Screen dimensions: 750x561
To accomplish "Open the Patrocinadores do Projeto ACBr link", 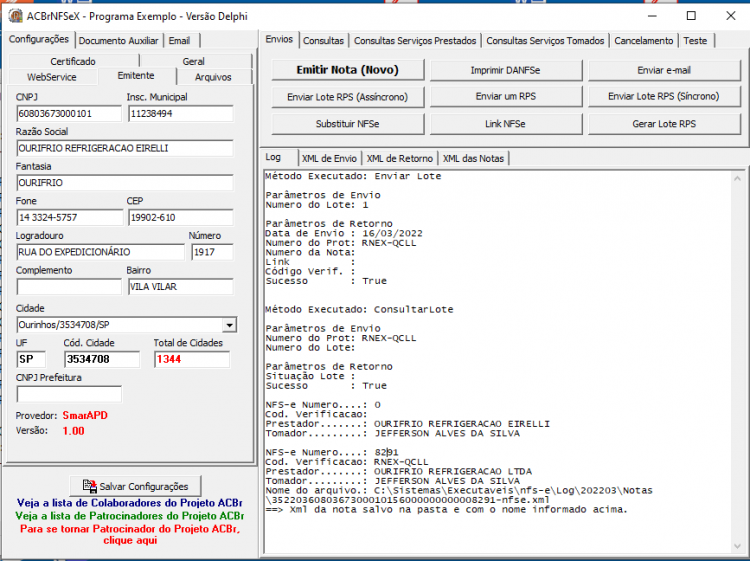I will tap(130, 516).
